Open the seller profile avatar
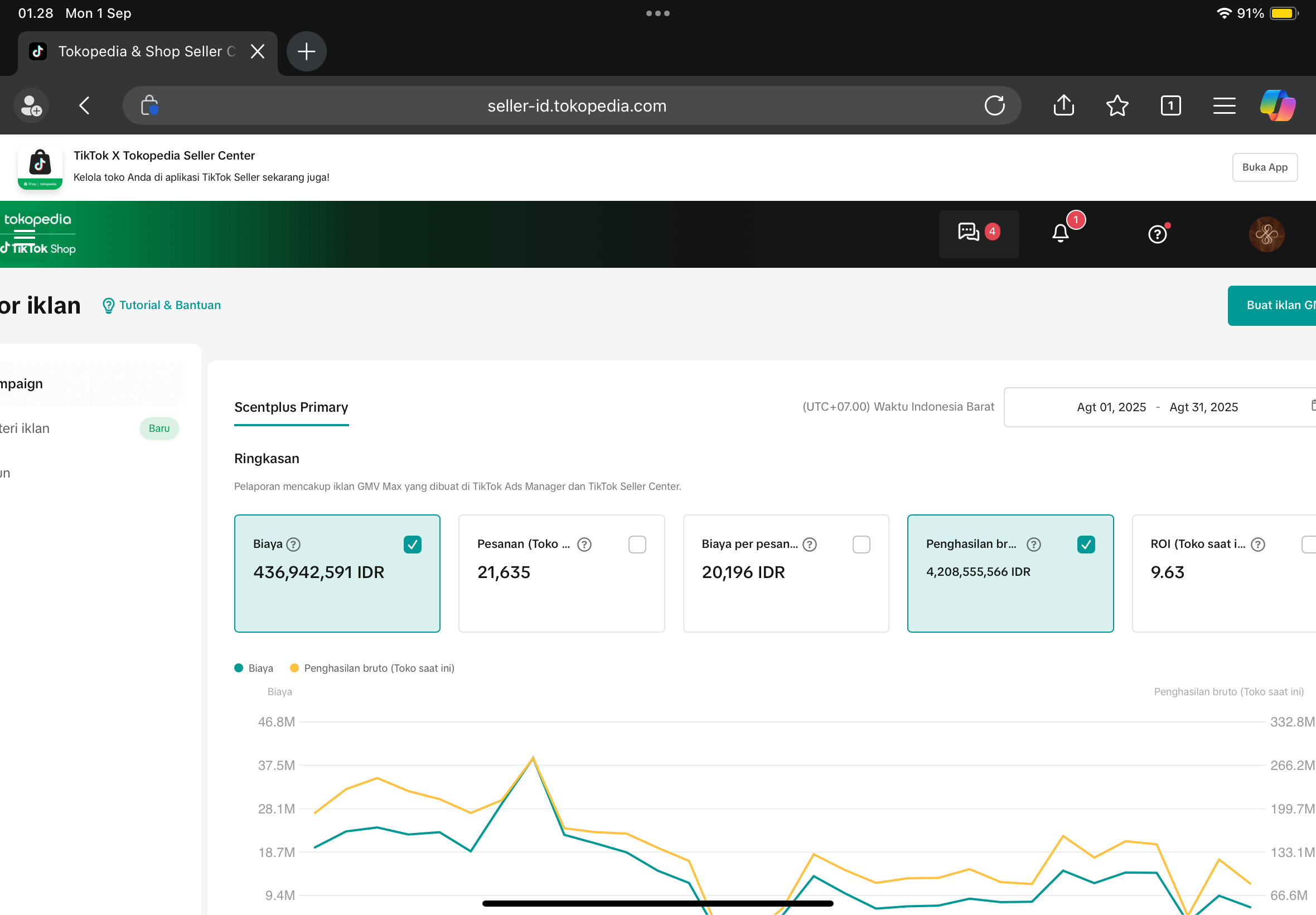The width and height of the screenshot is (1316, 915). 1266,234
